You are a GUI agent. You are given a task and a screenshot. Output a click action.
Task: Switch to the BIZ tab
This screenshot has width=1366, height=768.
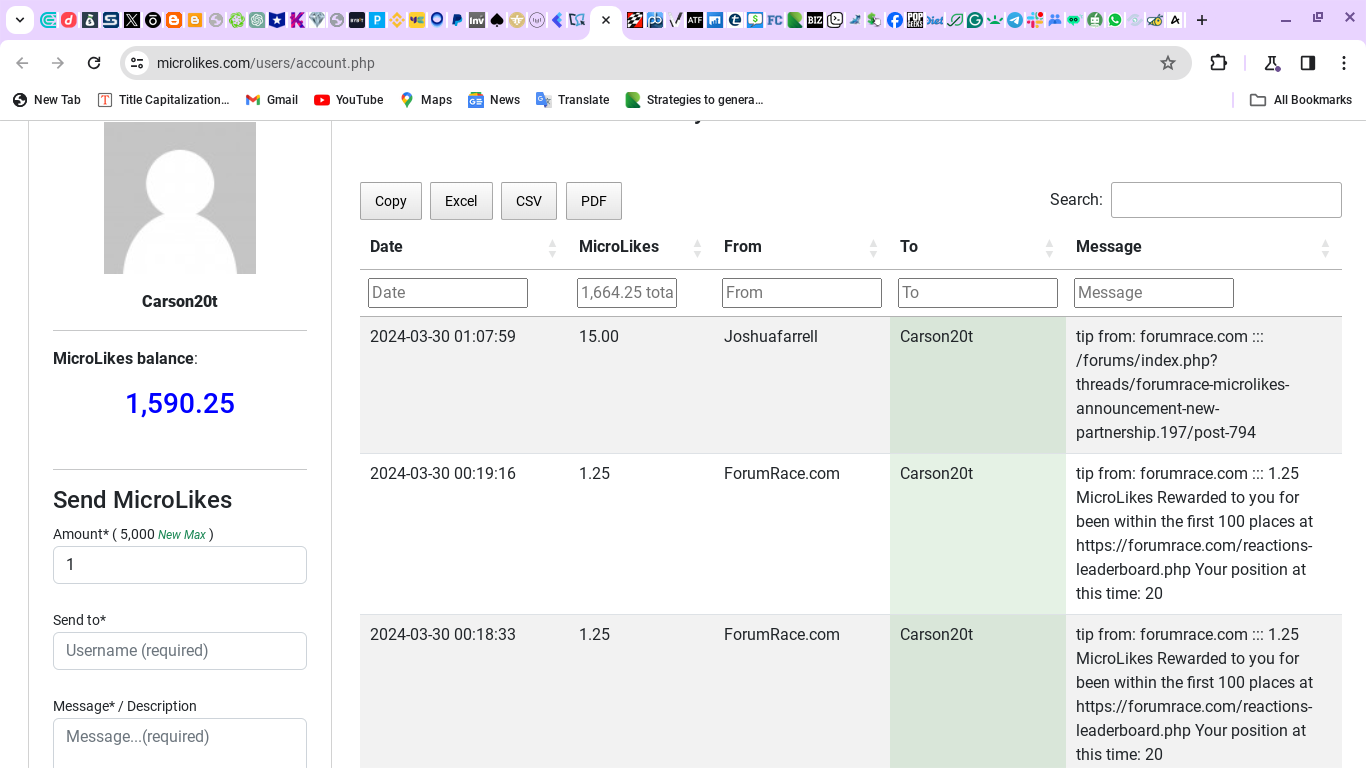pyautogui.click(x=814, y=20)
